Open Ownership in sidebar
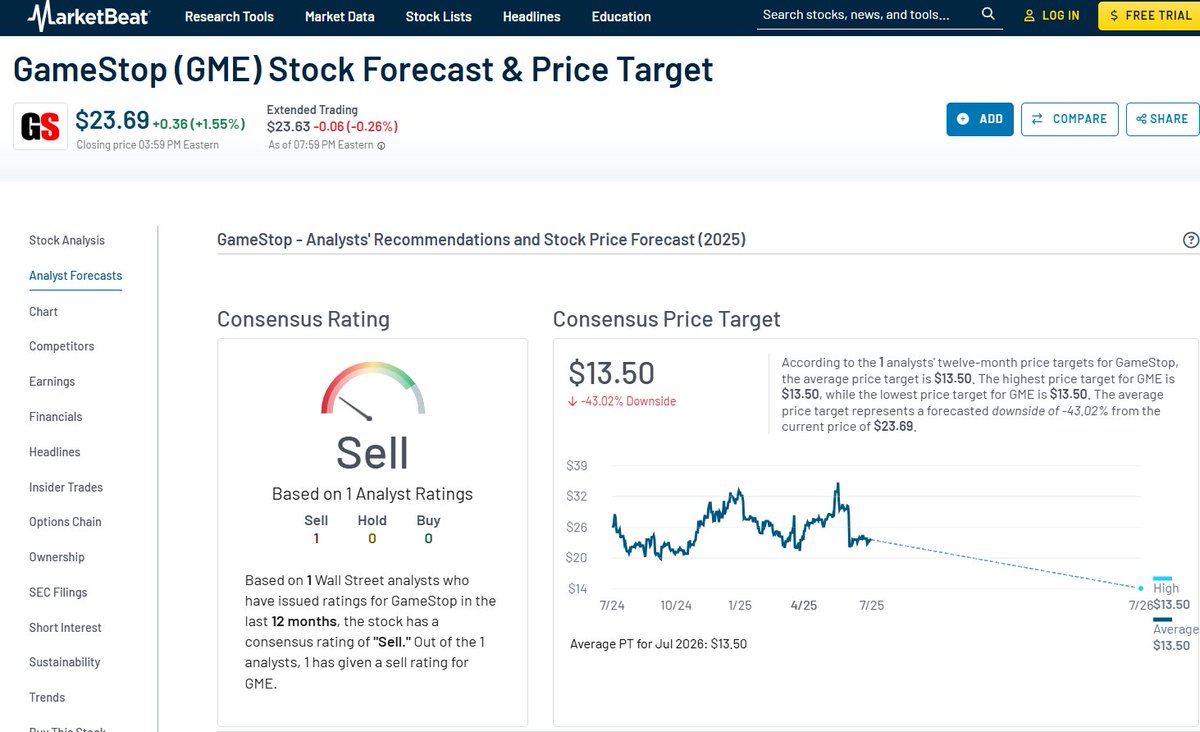Viewport: 1200px width, 732px height. coord(57,557)
